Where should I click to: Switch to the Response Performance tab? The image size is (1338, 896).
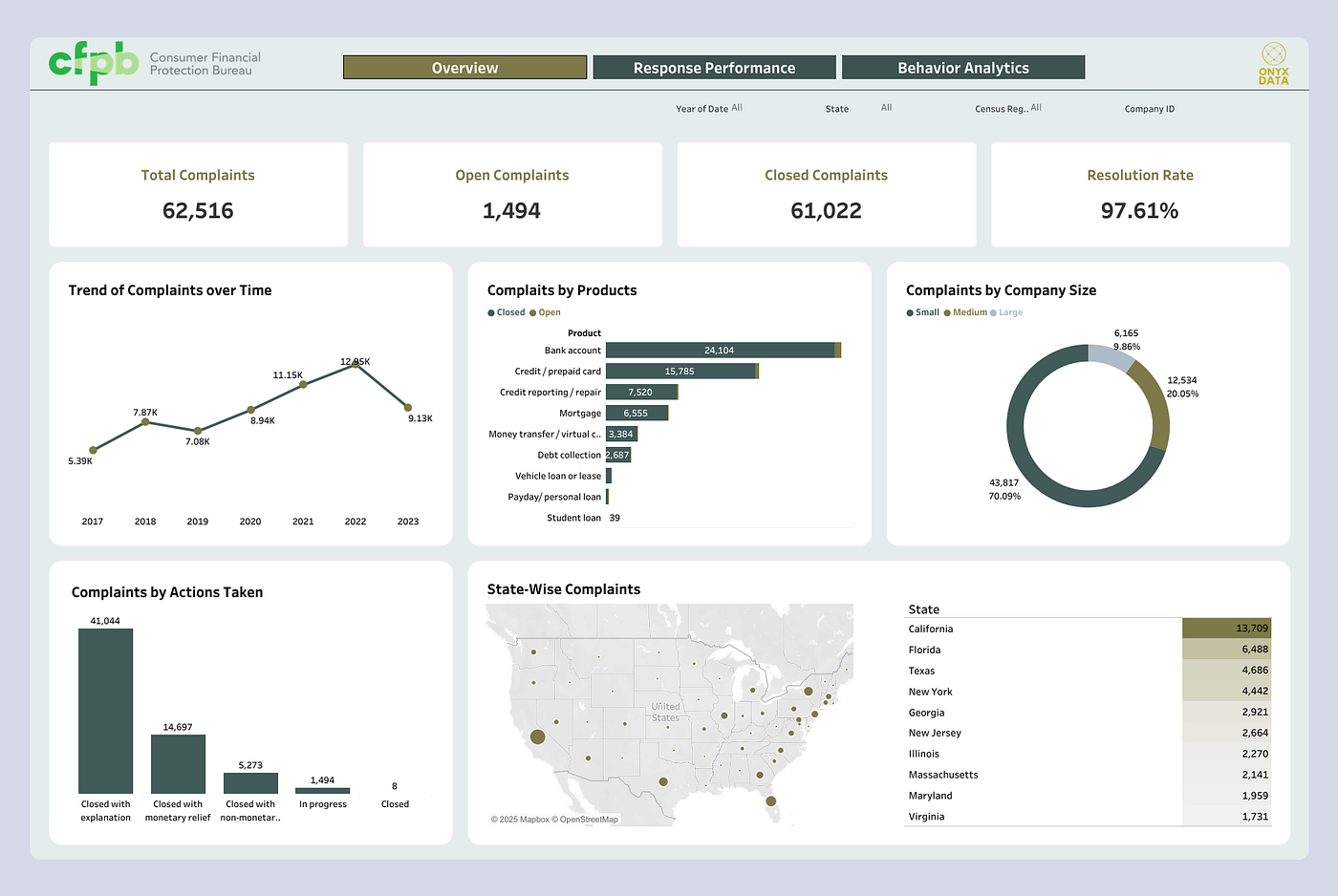point(714,68)
